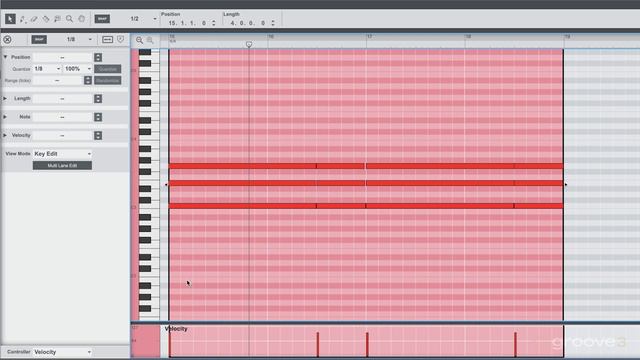
Task: Open the Controller Velocity dropdown
Action: (x=62, y=352)
